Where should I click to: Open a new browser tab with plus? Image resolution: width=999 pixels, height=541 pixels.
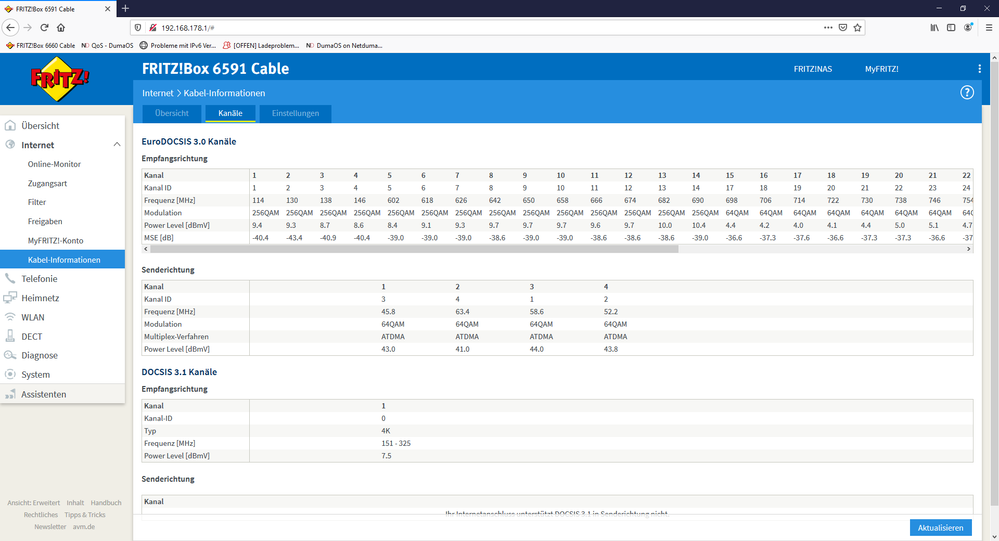(126, 8)
